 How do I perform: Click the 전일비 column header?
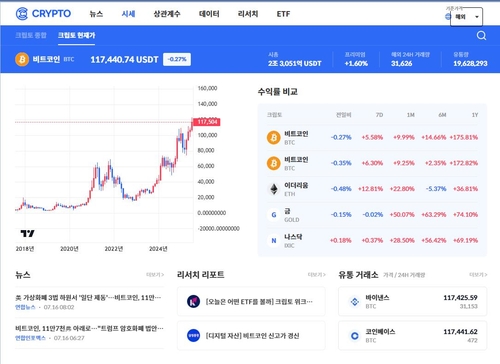coord(344,115)
